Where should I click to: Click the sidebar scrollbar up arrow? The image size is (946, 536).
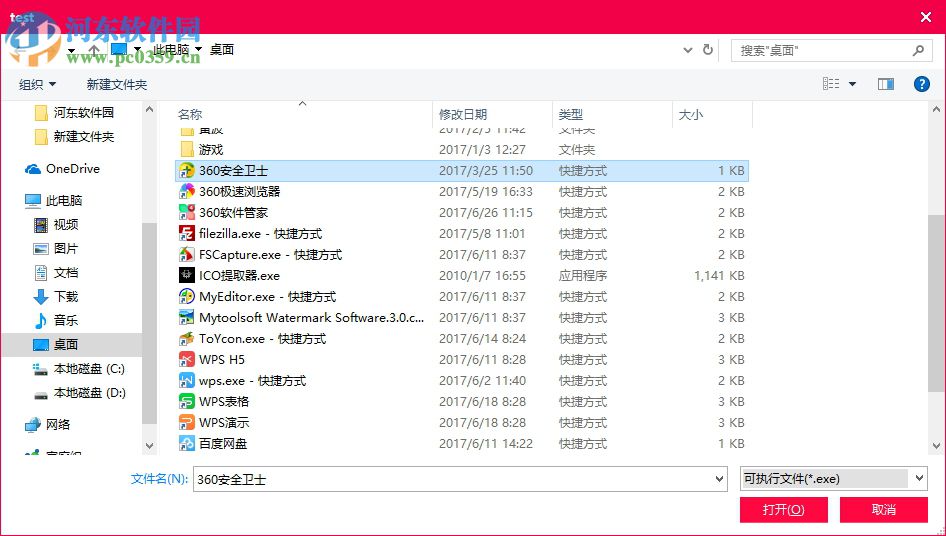tap(150, 110)
